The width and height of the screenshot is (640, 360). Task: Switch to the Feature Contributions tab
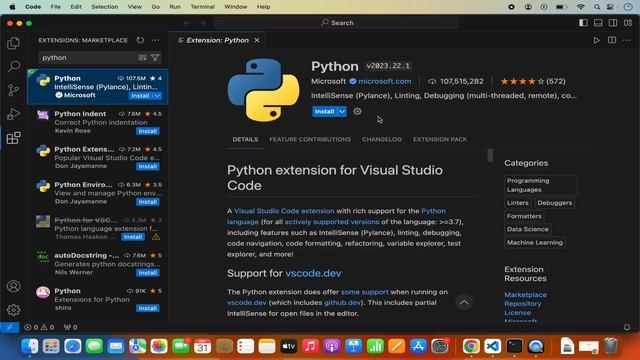point(310,139)
